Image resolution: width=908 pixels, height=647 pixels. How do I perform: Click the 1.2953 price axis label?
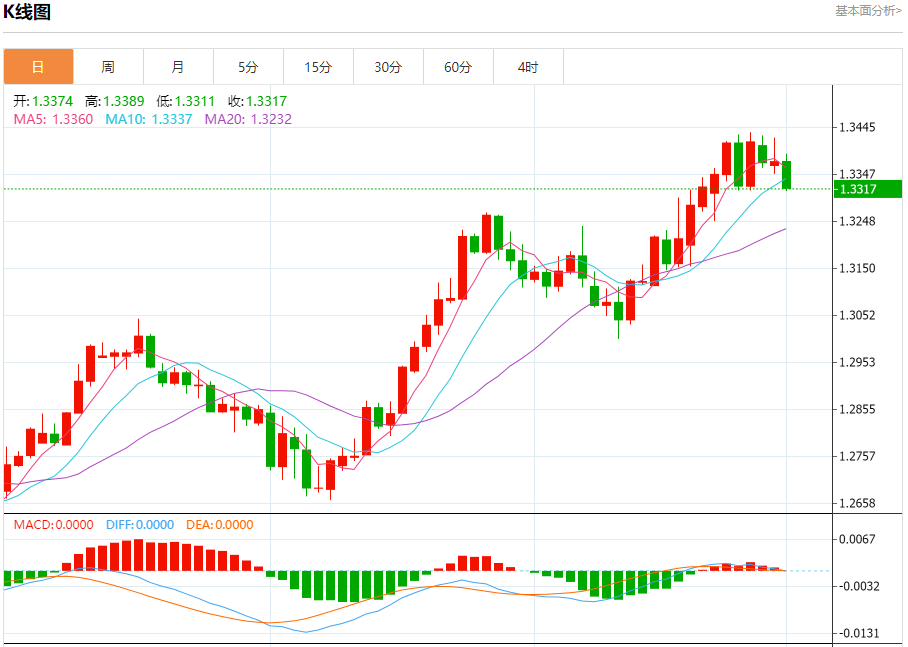[x=858, y=362]
